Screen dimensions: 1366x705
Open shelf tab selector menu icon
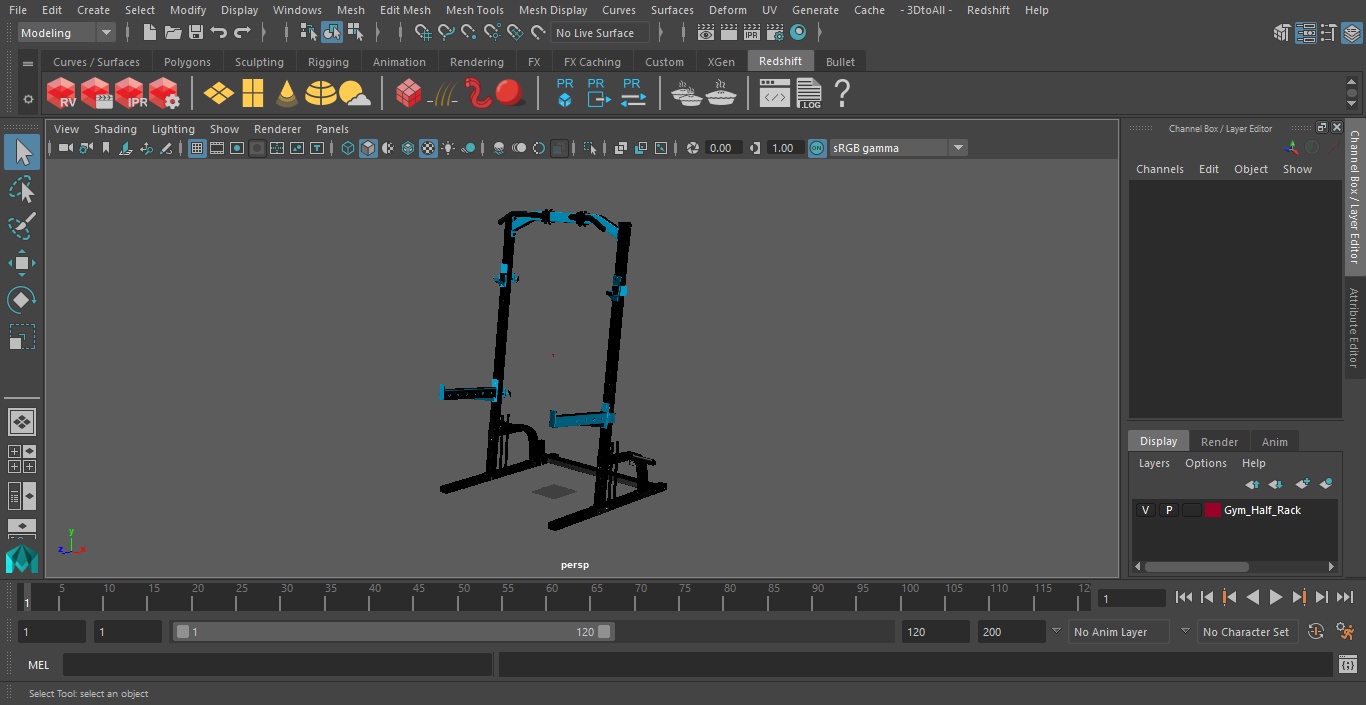(28, 62)
